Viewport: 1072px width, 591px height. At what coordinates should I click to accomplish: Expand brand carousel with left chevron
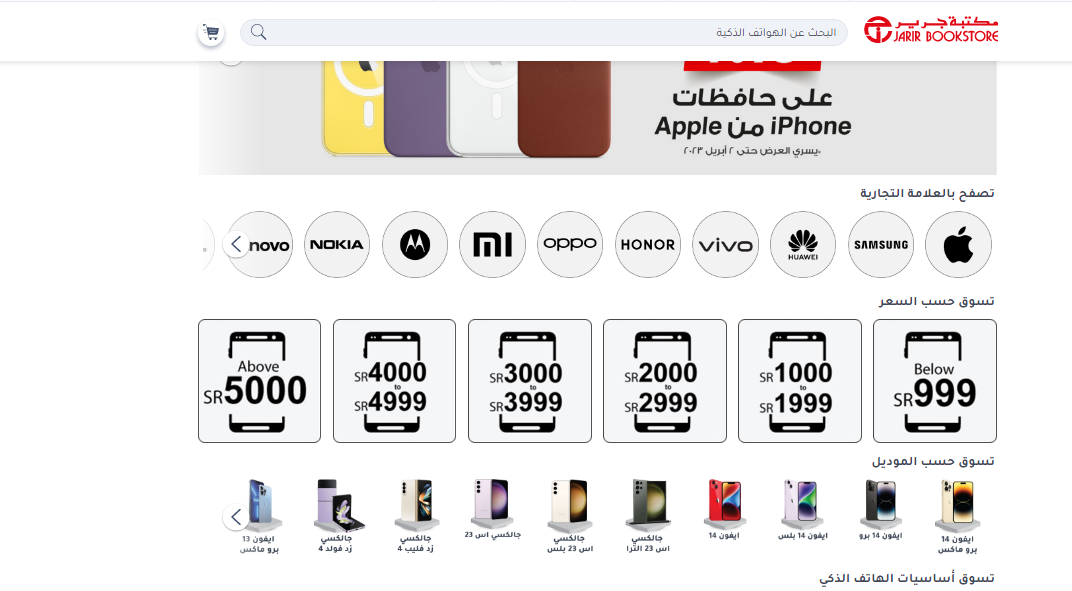tap(236, 244)
